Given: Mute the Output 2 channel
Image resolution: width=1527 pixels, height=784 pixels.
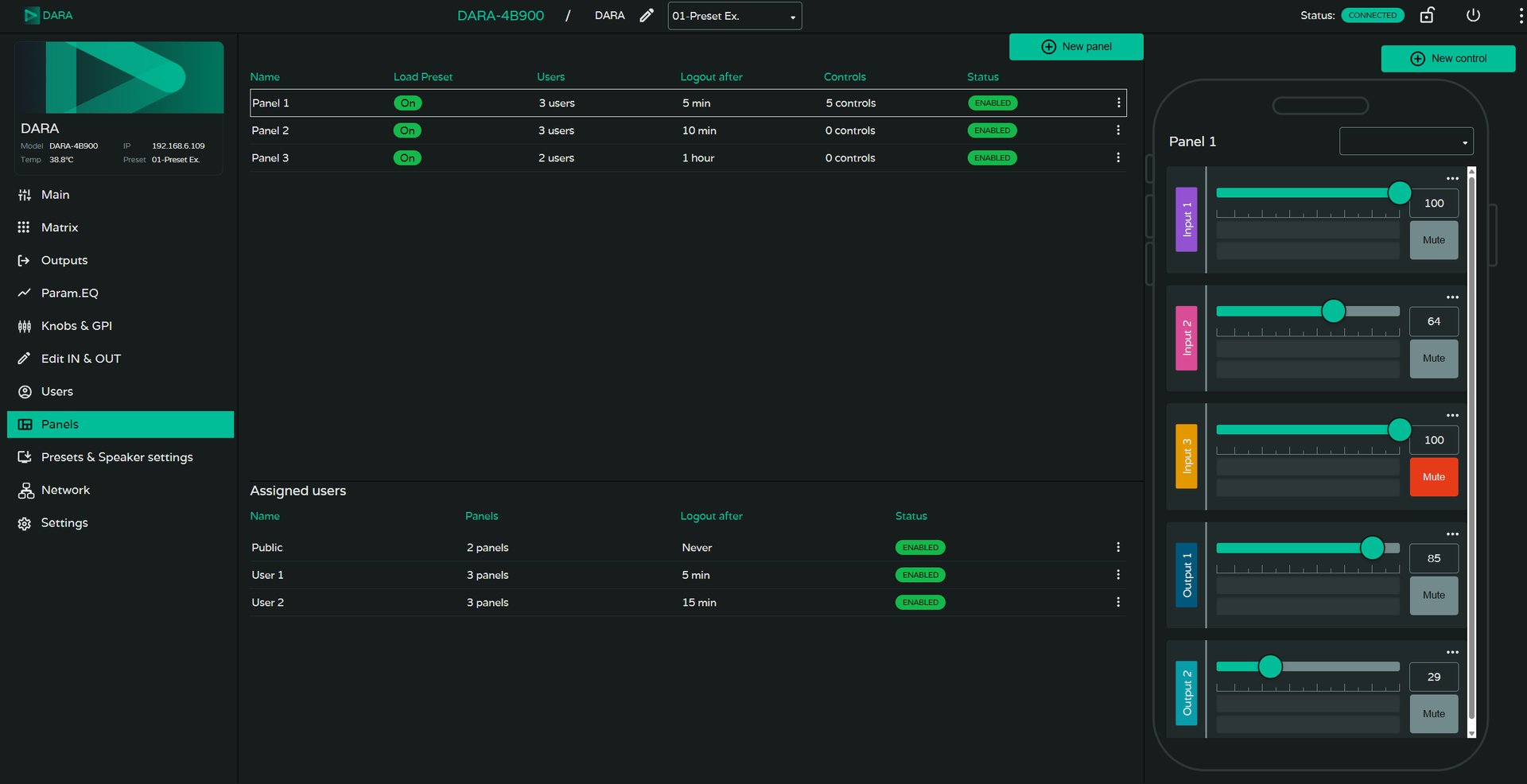Looking at the screenshot, I should point(1434,714).
